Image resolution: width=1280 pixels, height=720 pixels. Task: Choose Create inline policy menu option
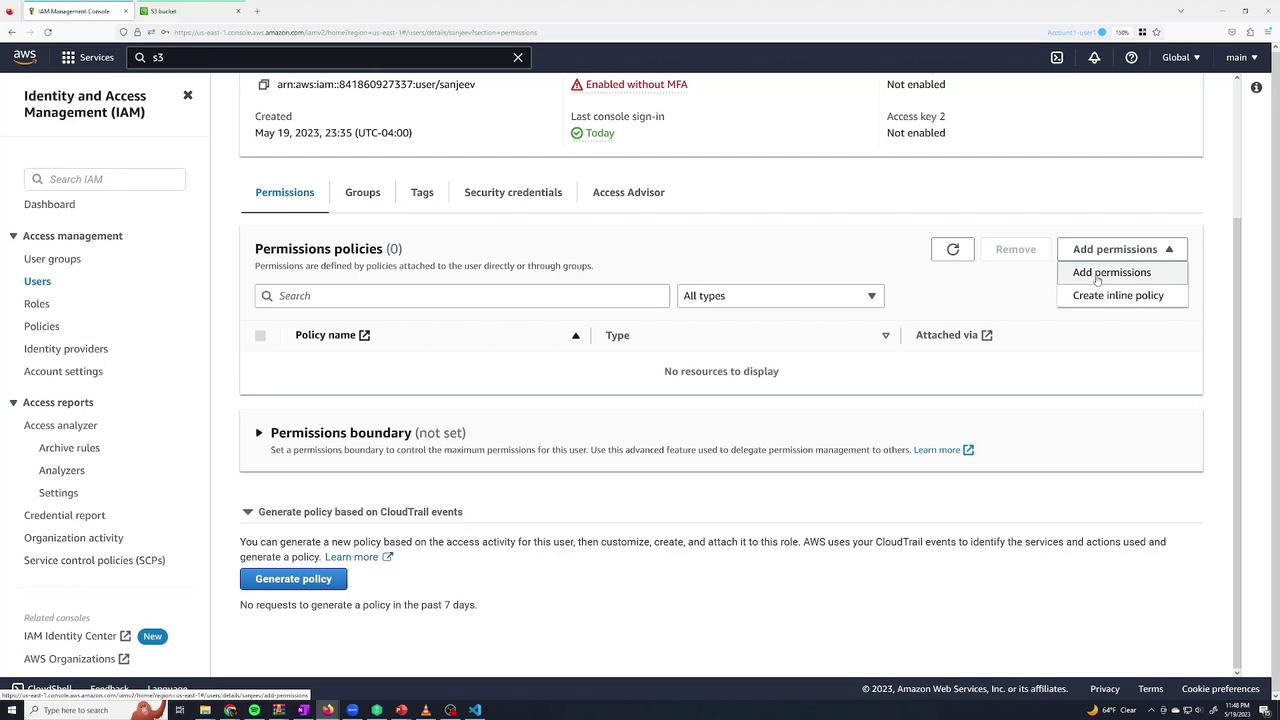point(1122,295)
